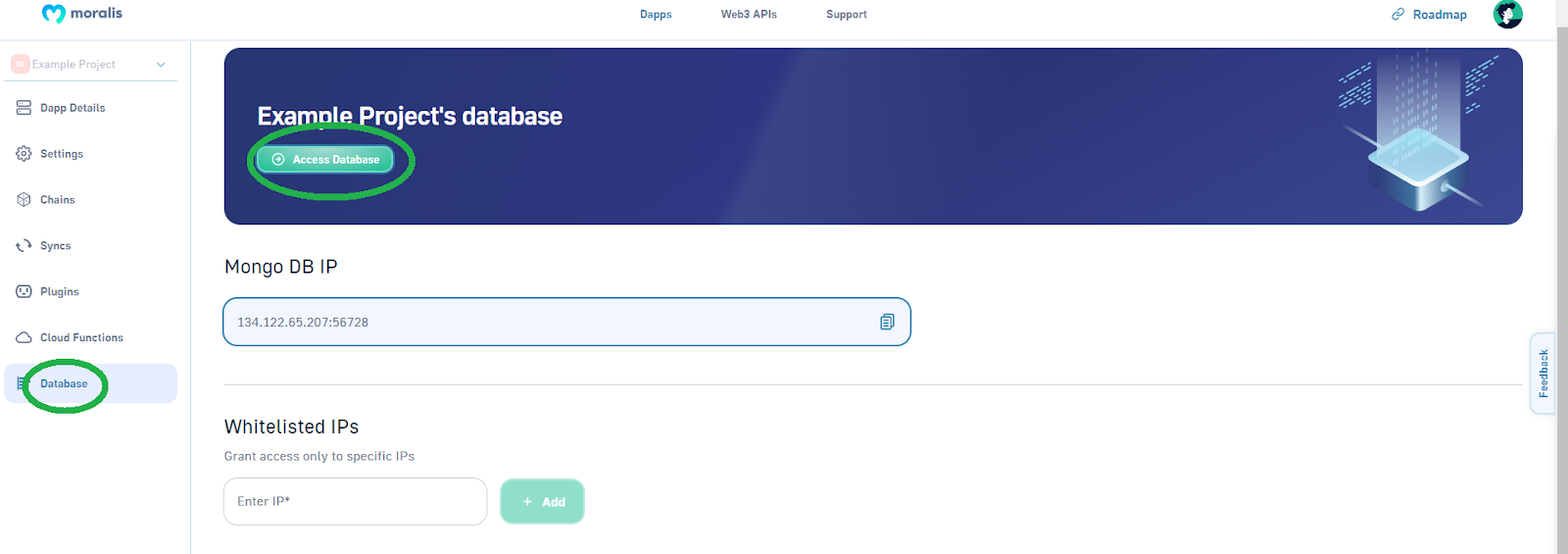1568x554 pixels.
Task: Click the Mongo DB IP heading
Action: (280, 267)
